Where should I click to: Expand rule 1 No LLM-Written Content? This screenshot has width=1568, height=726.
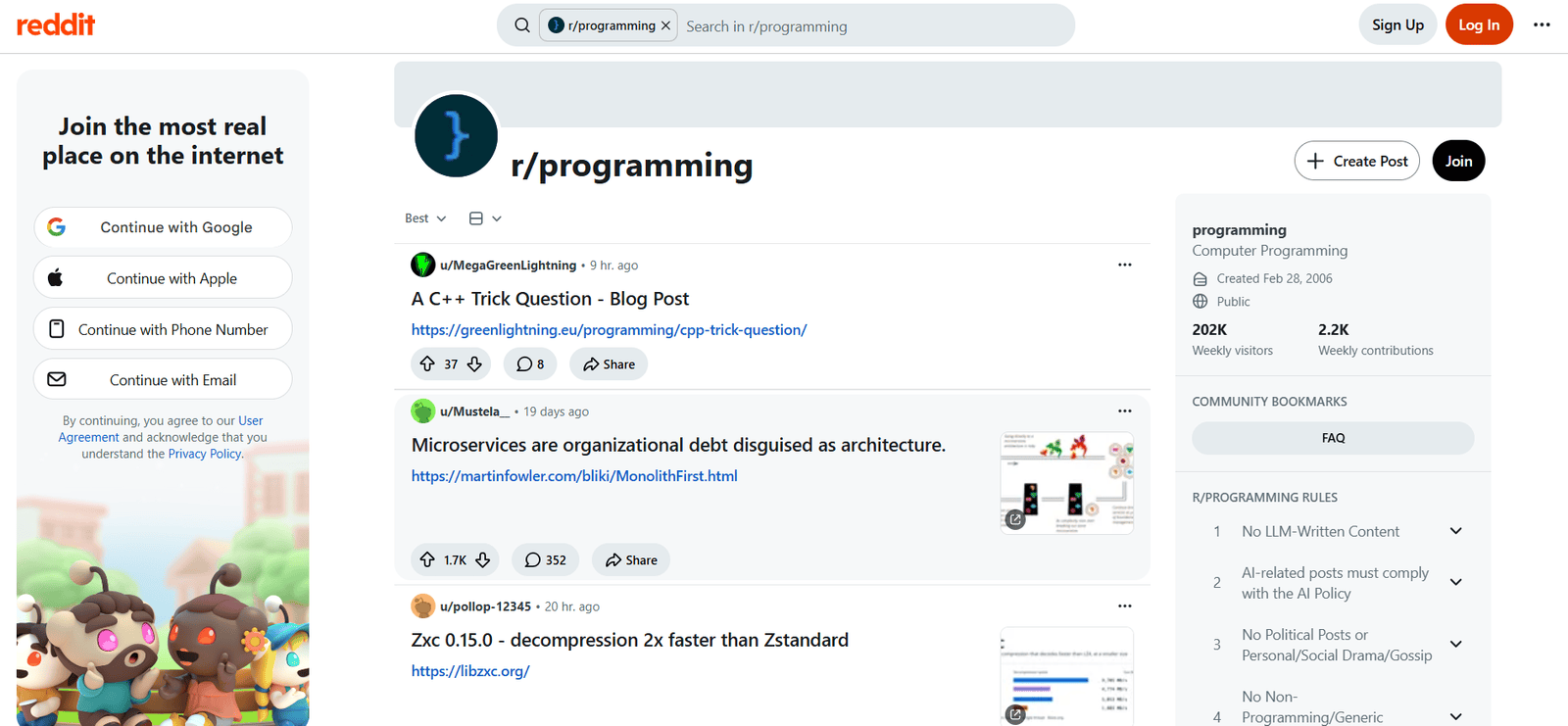click(1456, 531)
